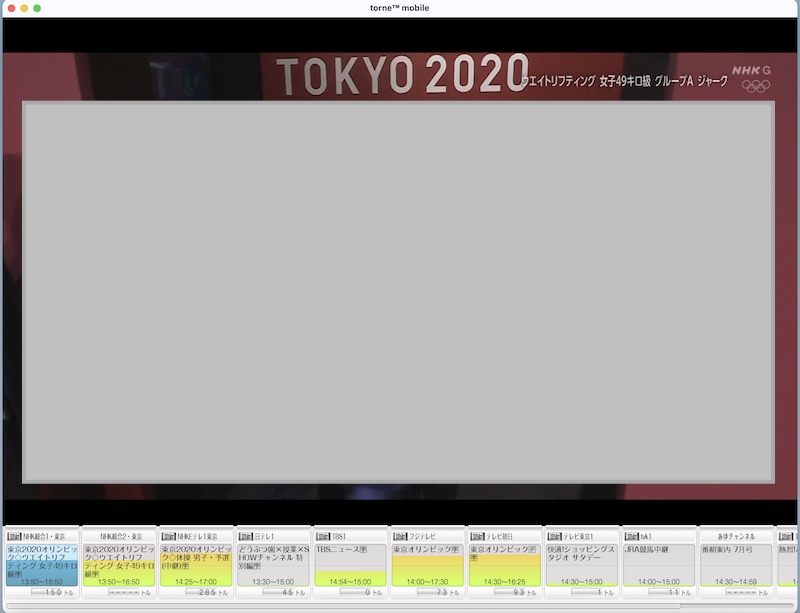Click the 45 トル meter under 日テレ1

point(283,592)
